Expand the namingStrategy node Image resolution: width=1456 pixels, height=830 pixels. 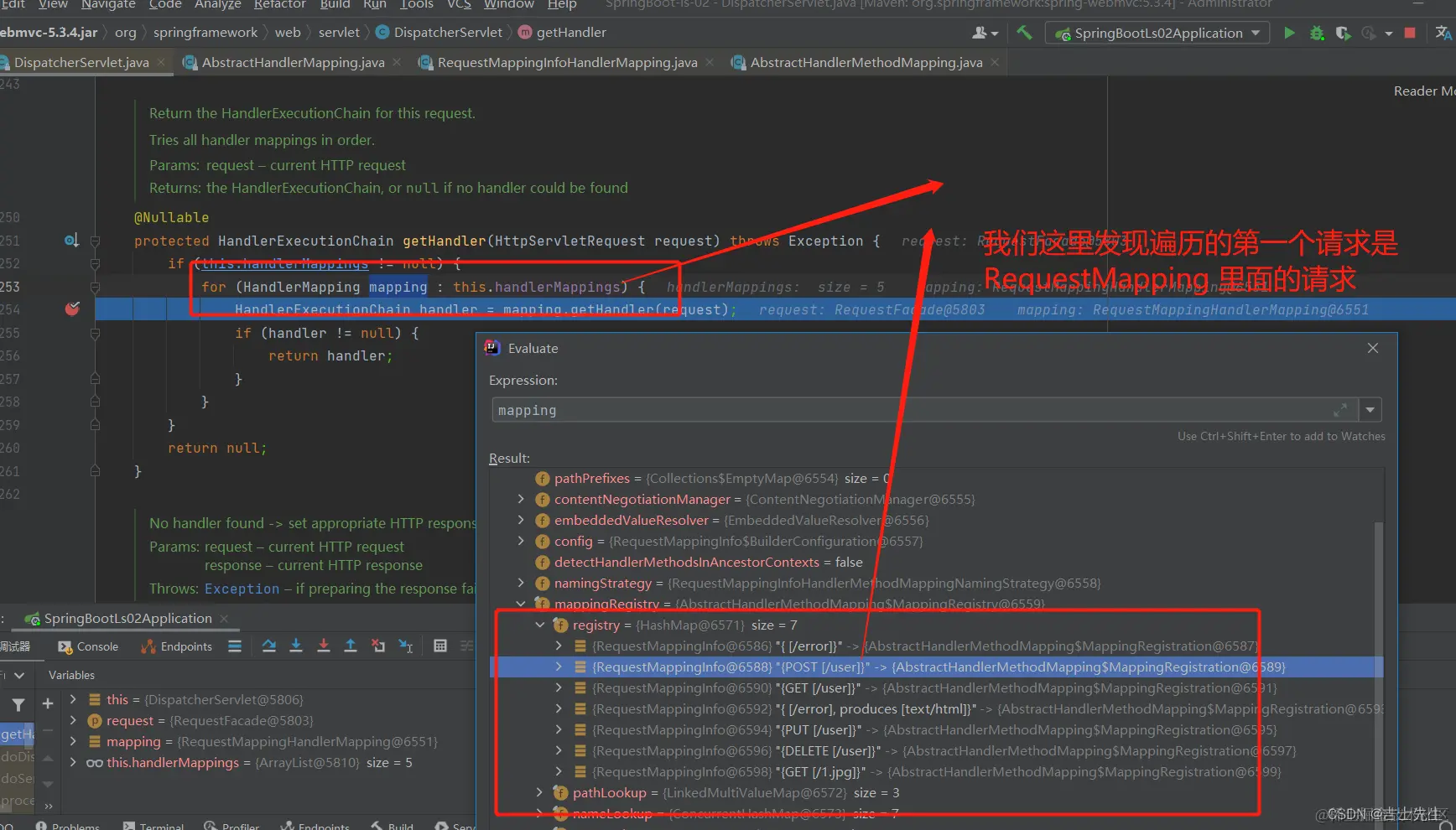521,583
